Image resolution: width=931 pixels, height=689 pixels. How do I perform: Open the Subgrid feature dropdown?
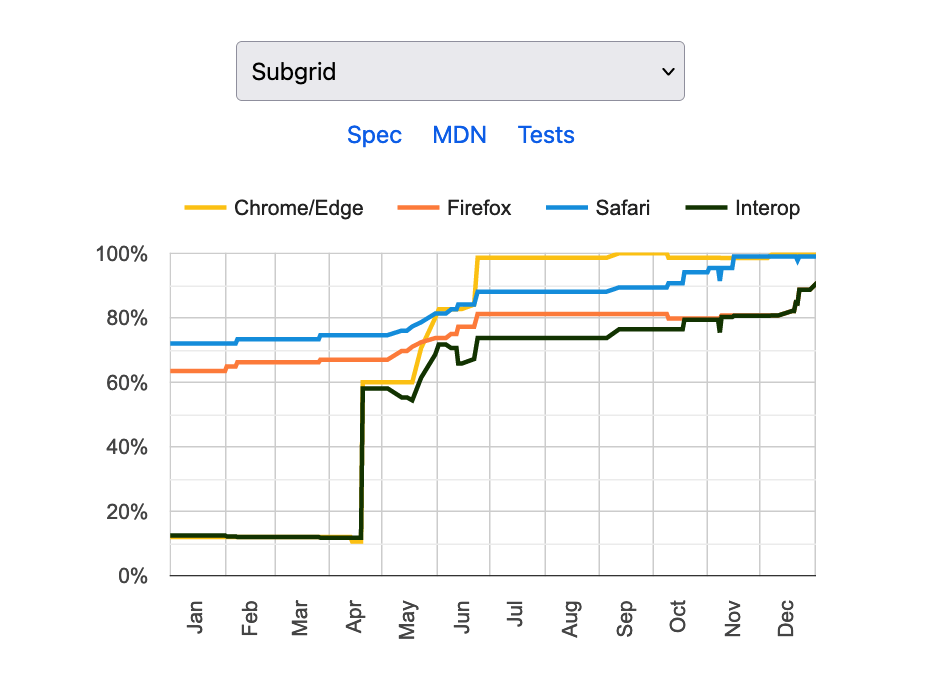coord(460,71)
